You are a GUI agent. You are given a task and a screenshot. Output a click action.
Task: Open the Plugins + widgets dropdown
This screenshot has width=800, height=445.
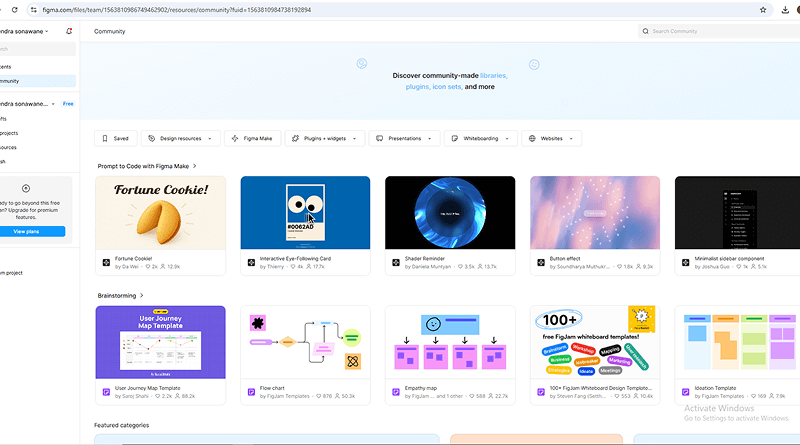[324, 138]
